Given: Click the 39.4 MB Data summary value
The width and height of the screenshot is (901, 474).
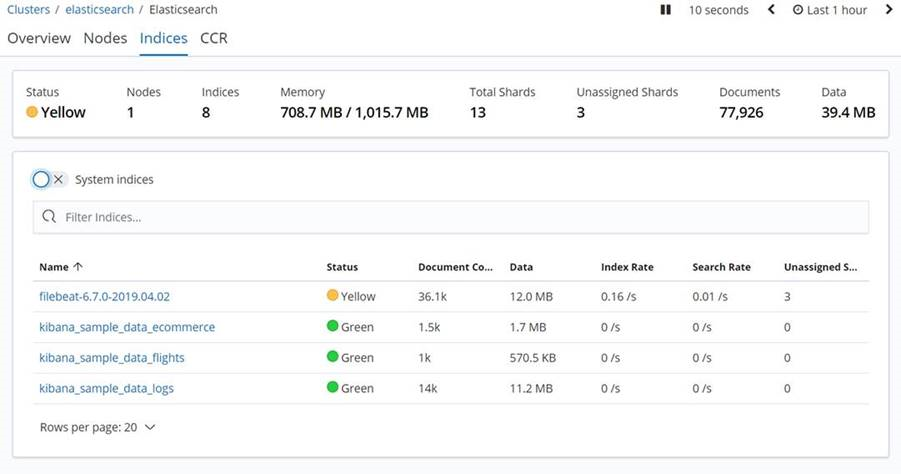Looking at the screenshot, I should click(848, 112).
